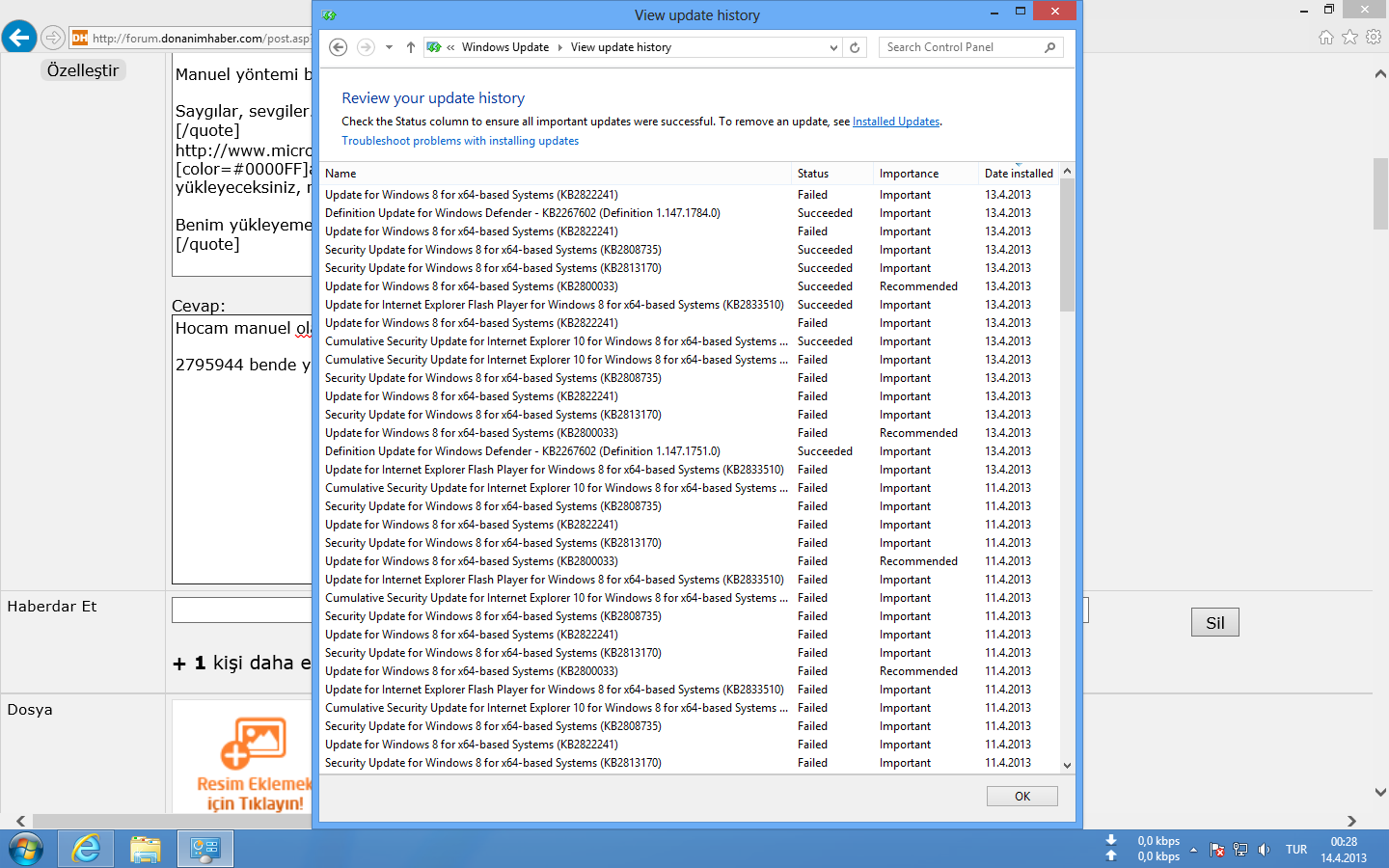Screen dimensions: 1389x868
Task: Sort by the Name column header
Action: point(556,174)
